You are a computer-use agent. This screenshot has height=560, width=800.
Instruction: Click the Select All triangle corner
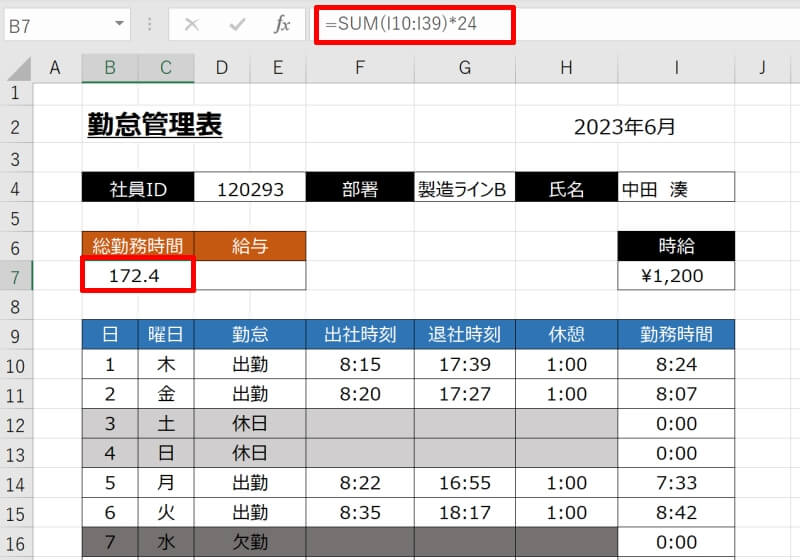pos(19,68)
